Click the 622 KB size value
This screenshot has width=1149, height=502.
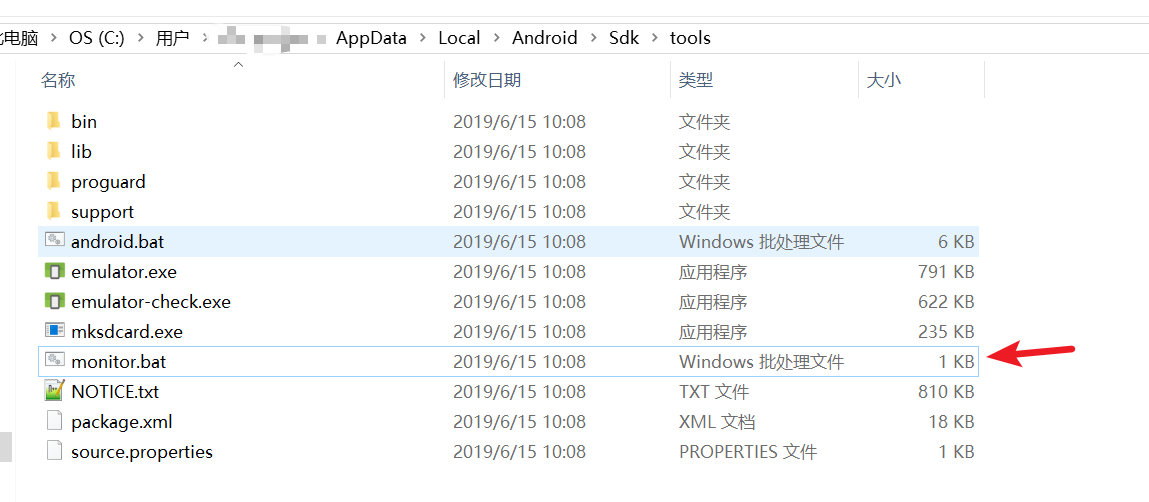pos(946,302)
